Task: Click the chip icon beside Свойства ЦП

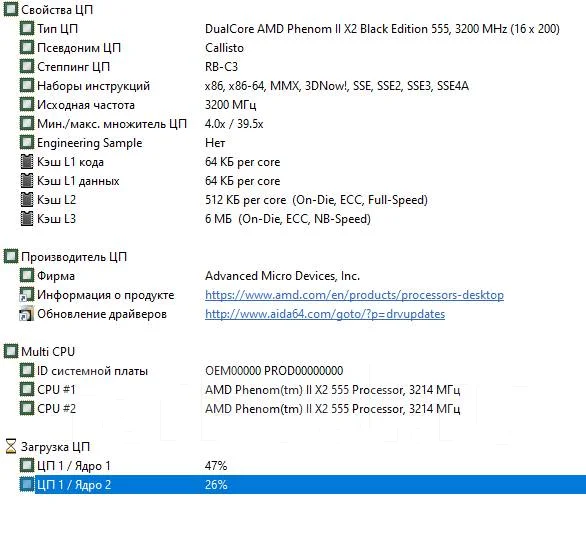Action: point(10,9)
